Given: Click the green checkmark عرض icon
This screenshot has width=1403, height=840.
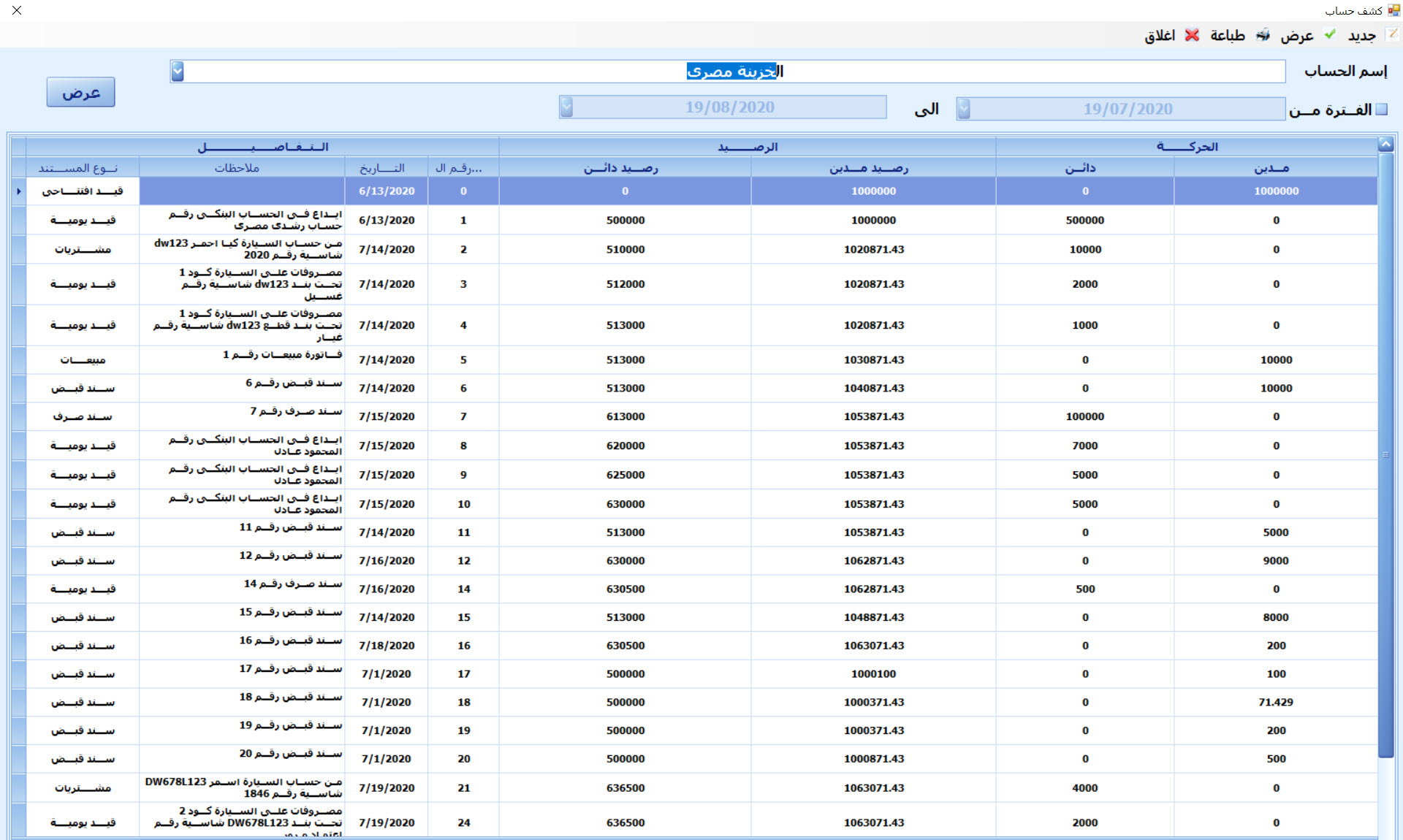Looking at the screenshot, I should point(1330,34).
